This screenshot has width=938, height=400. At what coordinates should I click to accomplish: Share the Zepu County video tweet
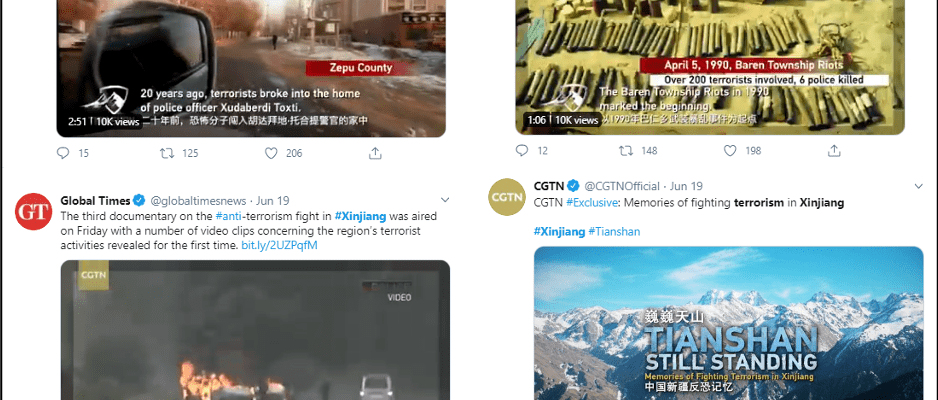[375, 153]
